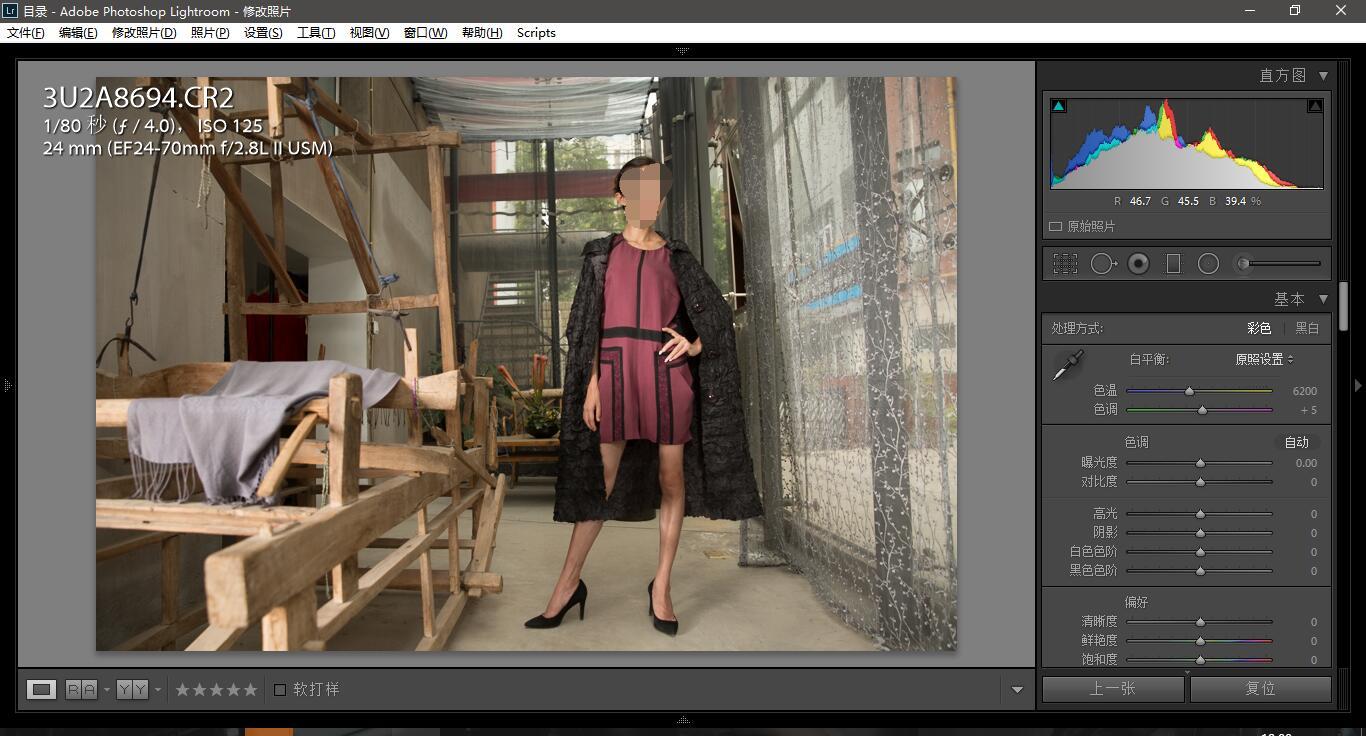The height and width of the screenshot is (736, 1366).
Task: Activate the Red Eye Correction tool
Action: [1138, 264]
